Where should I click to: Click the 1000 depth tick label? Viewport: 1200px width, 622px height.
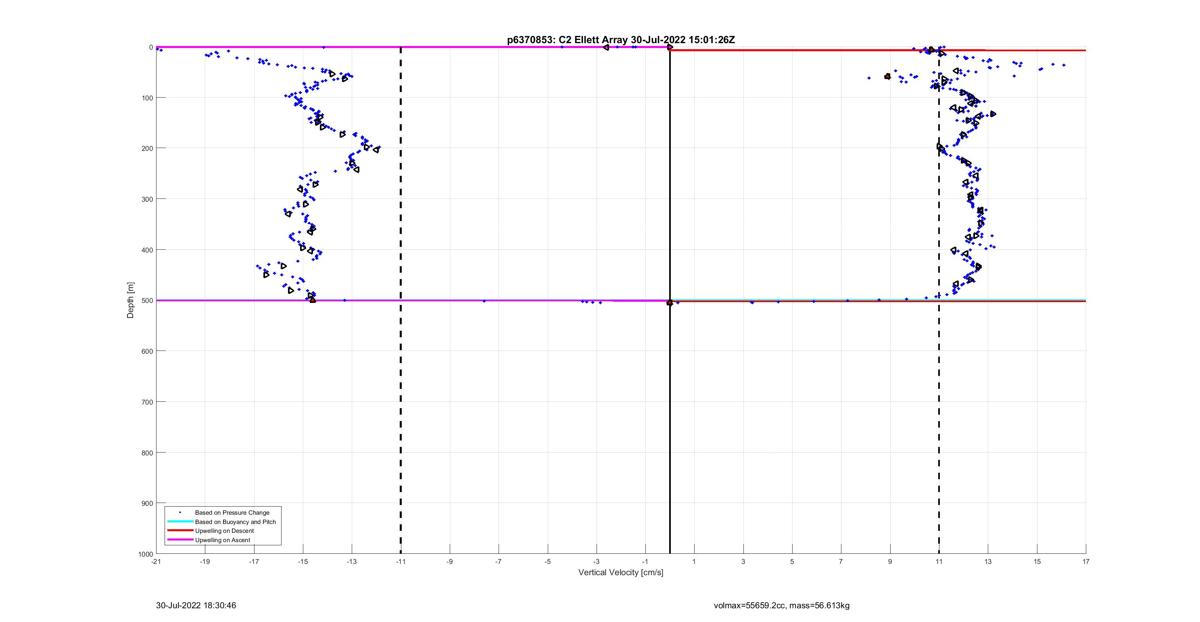(144, 553)
